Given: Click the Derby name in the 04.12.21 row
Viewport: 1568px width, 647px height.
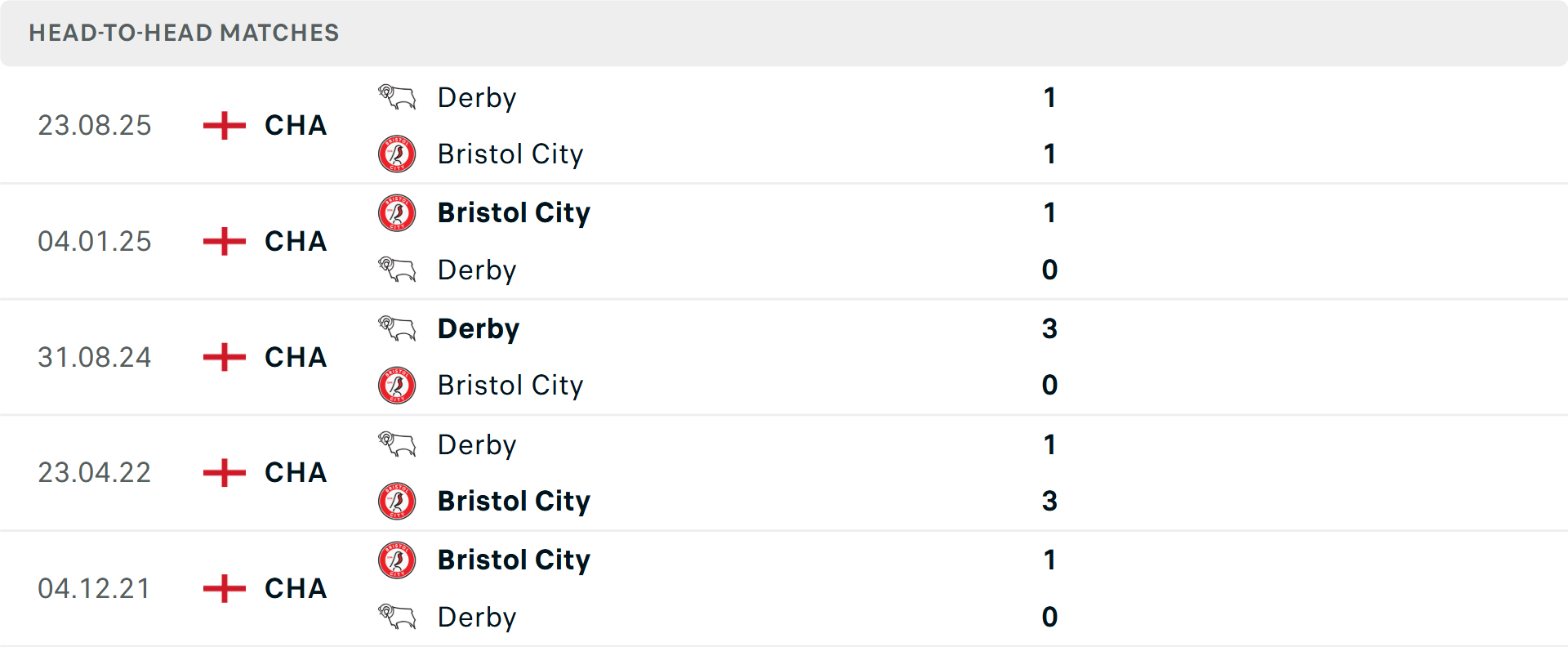Looking at the screenshot, I should pyautogui.click(x=477, y=618).
